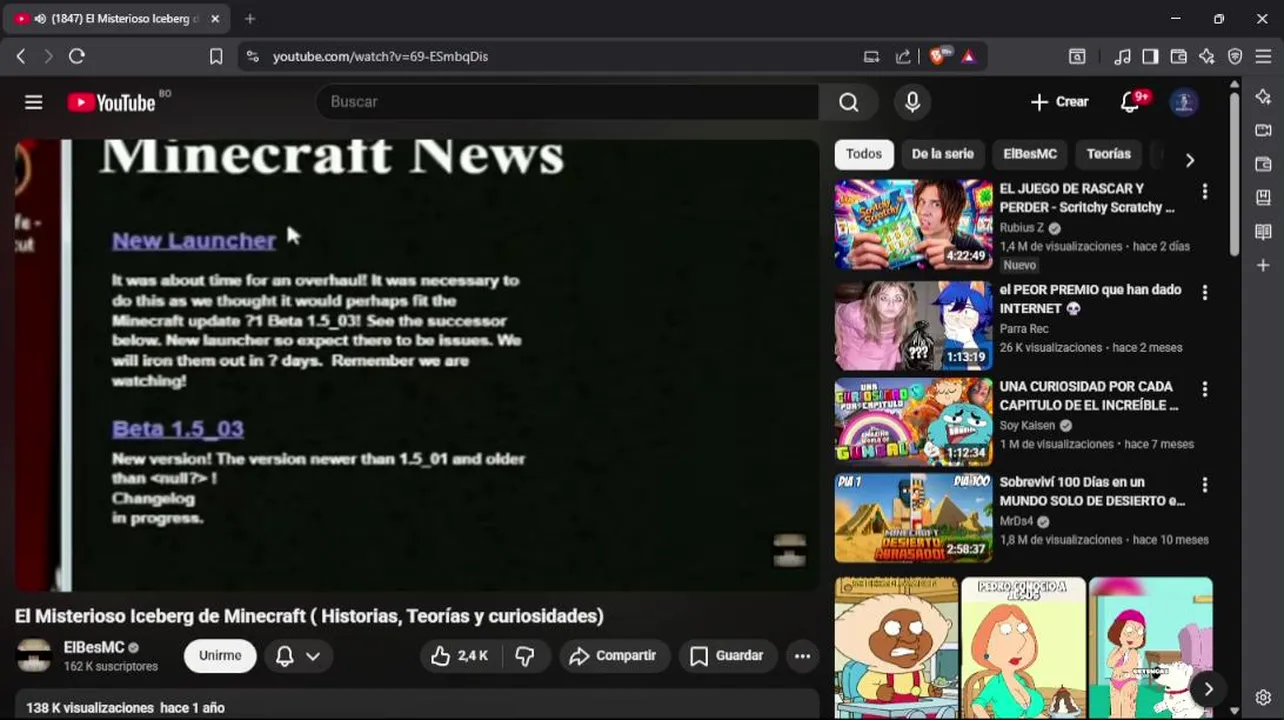Open the ElBesMC channel name link
Screen dimensions: 1284x720
[x=94, y=648]
